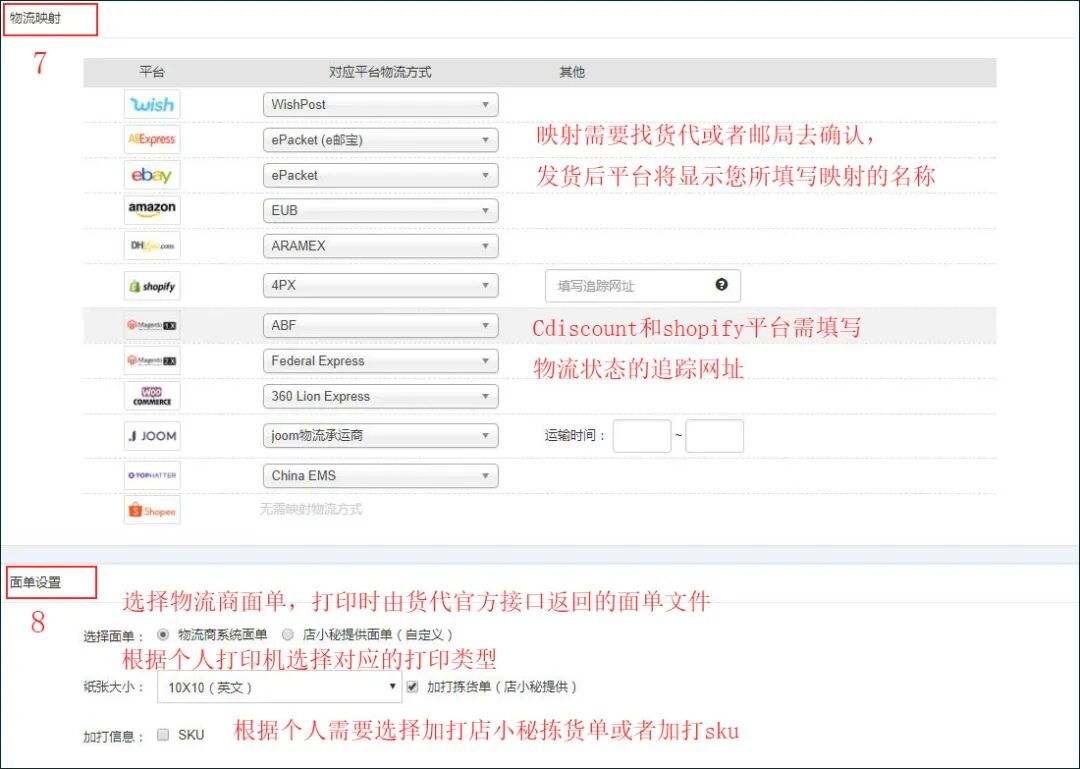Click the Shopify platform logo
Viewport: 1080px width, 769px height.
tap(152, 285)
